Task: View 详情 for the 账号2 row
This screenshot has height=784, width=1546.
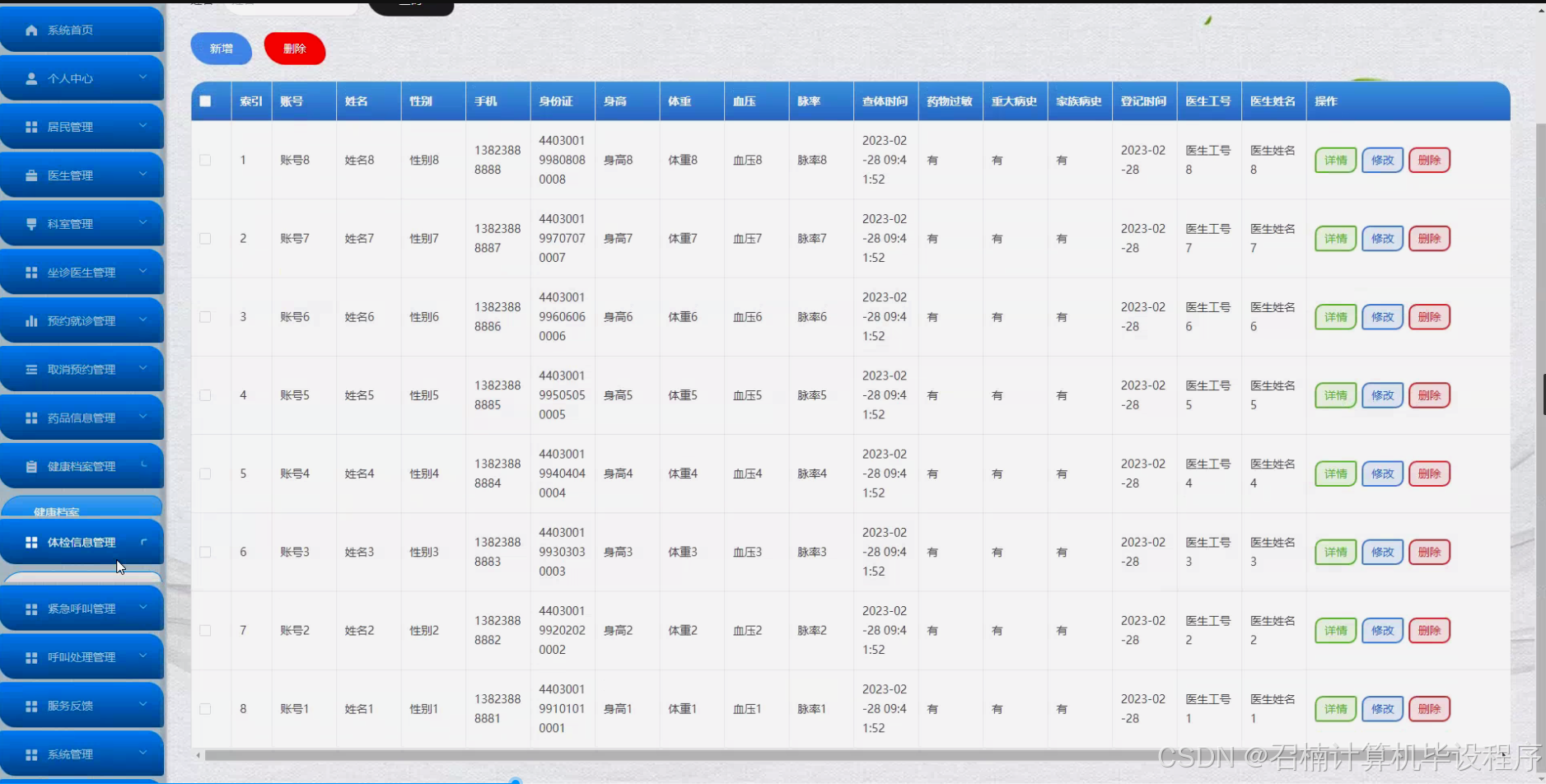Action: (x=1335, y=631)
